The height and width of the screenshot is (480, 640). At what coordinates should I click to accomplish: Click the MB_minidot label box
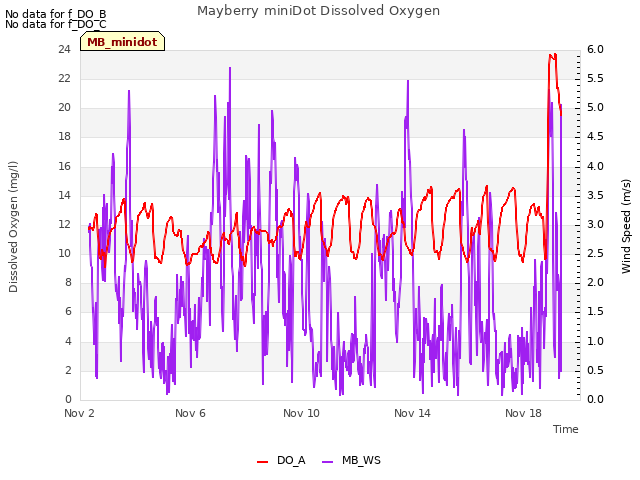122,41
